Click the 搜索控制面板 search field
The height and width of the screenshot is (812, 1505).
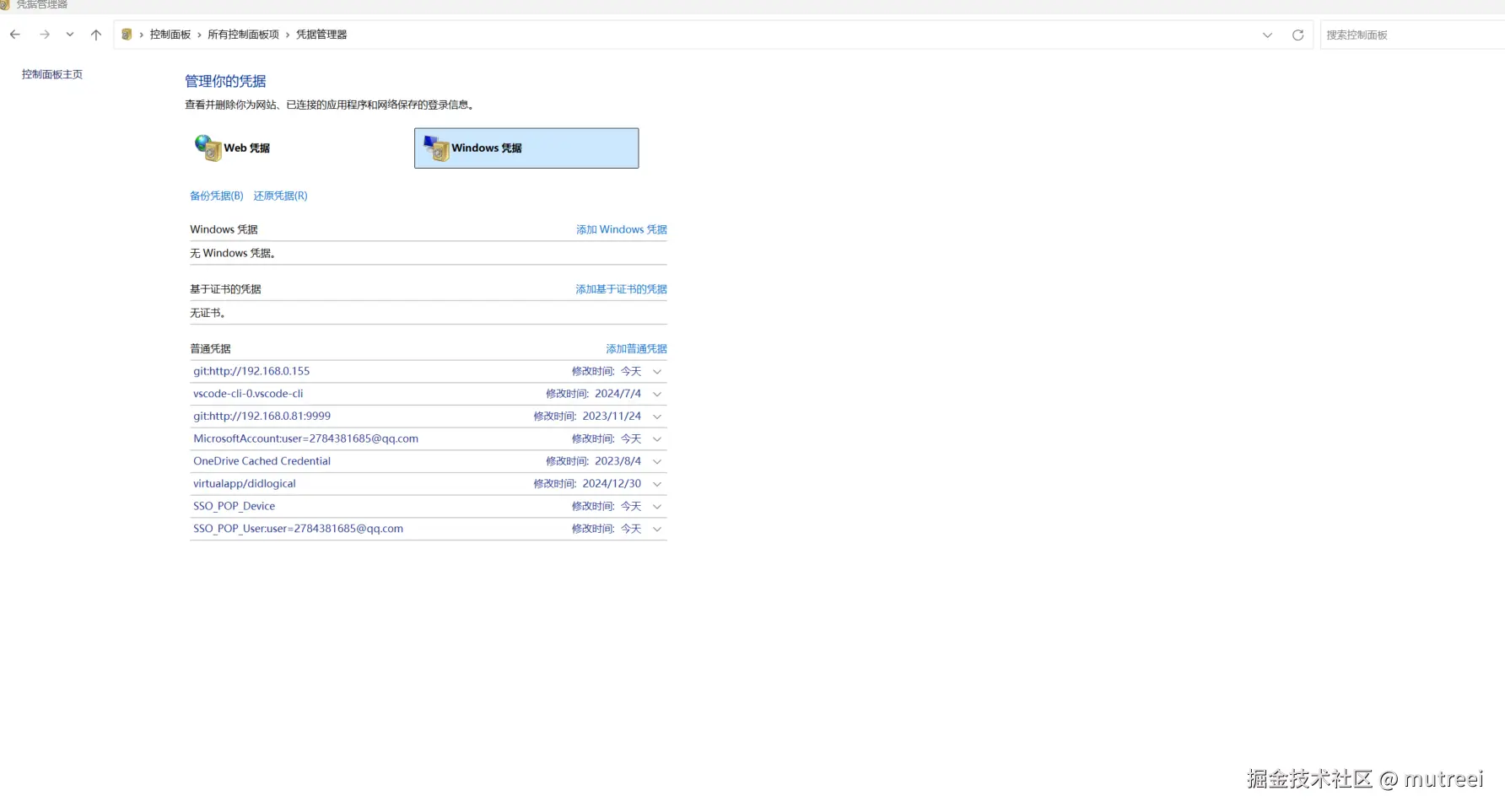(1412, 35)
